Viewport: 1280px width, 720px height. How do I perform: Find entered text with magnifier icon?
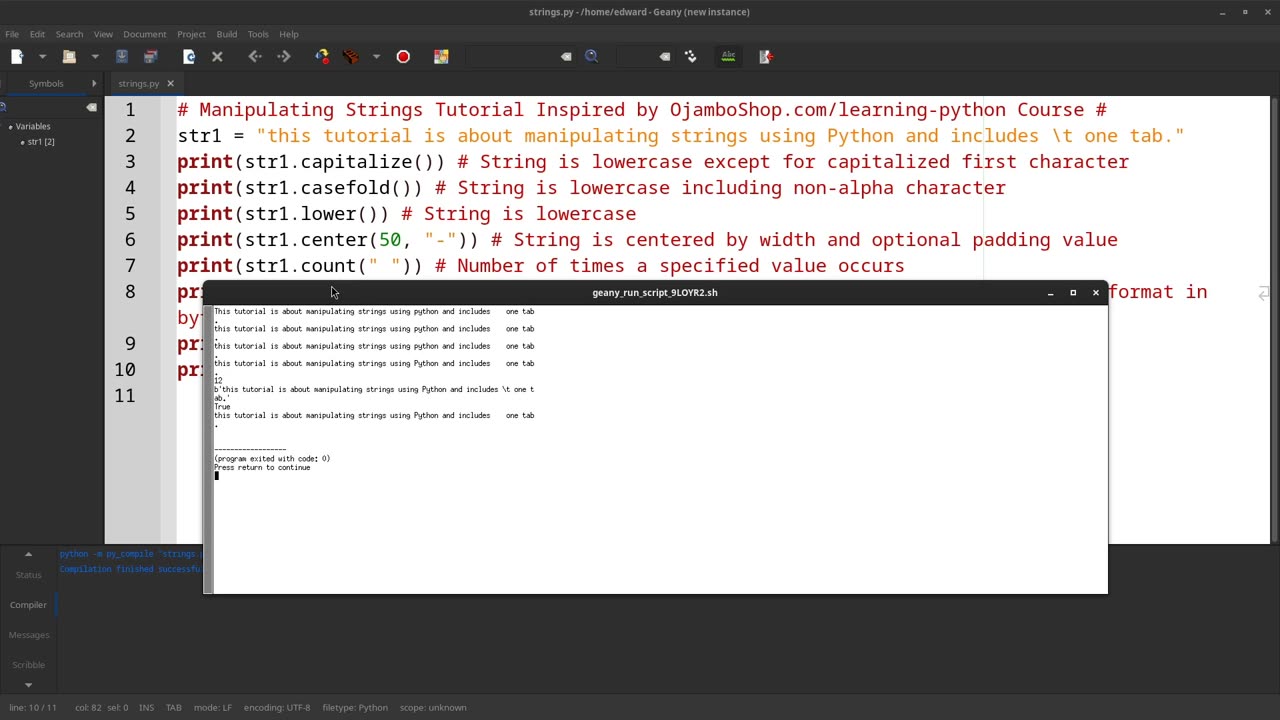point(592,57)
